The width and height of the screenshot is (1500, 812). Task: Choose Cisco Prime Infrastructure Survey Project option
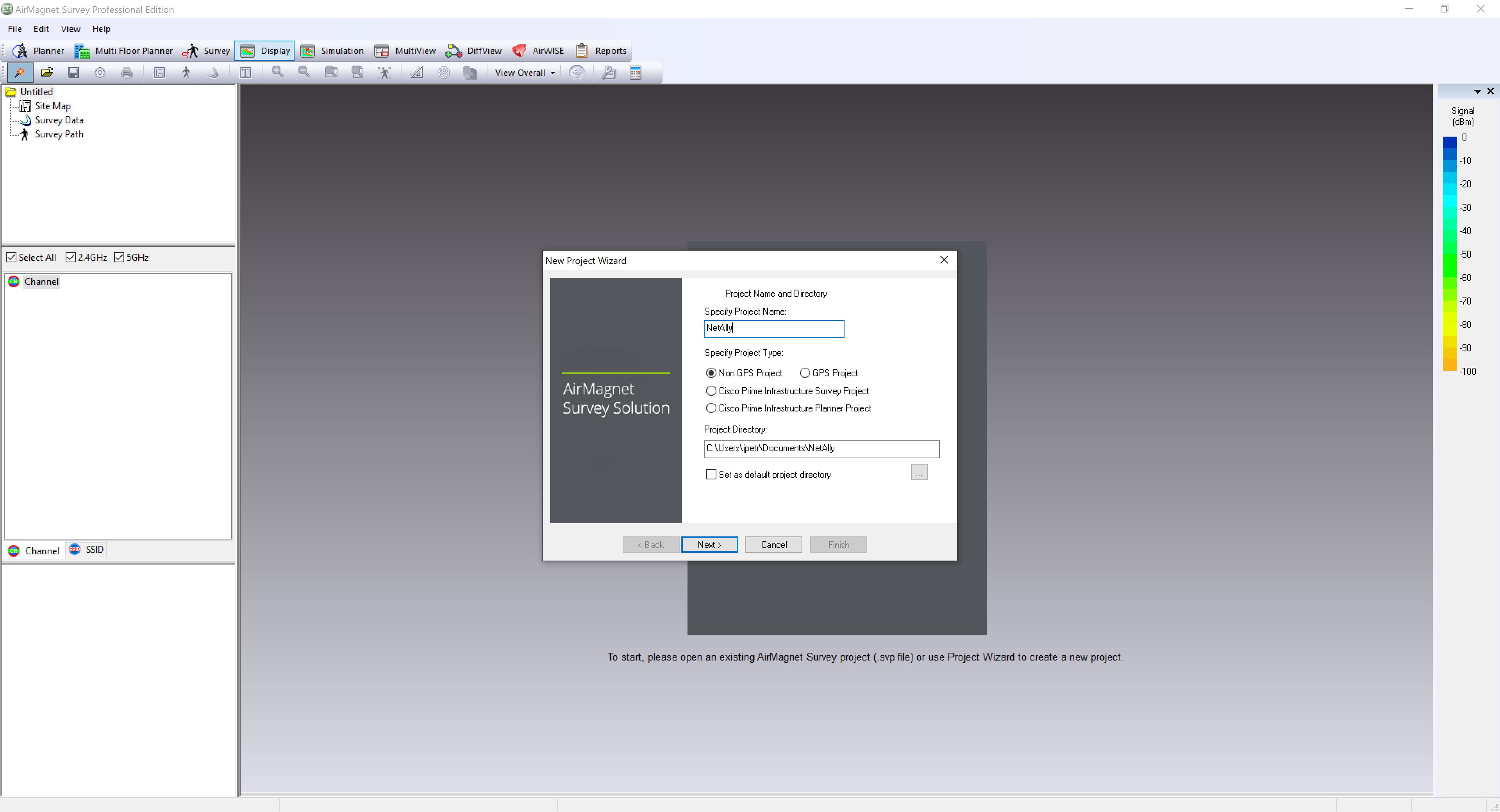711,390
